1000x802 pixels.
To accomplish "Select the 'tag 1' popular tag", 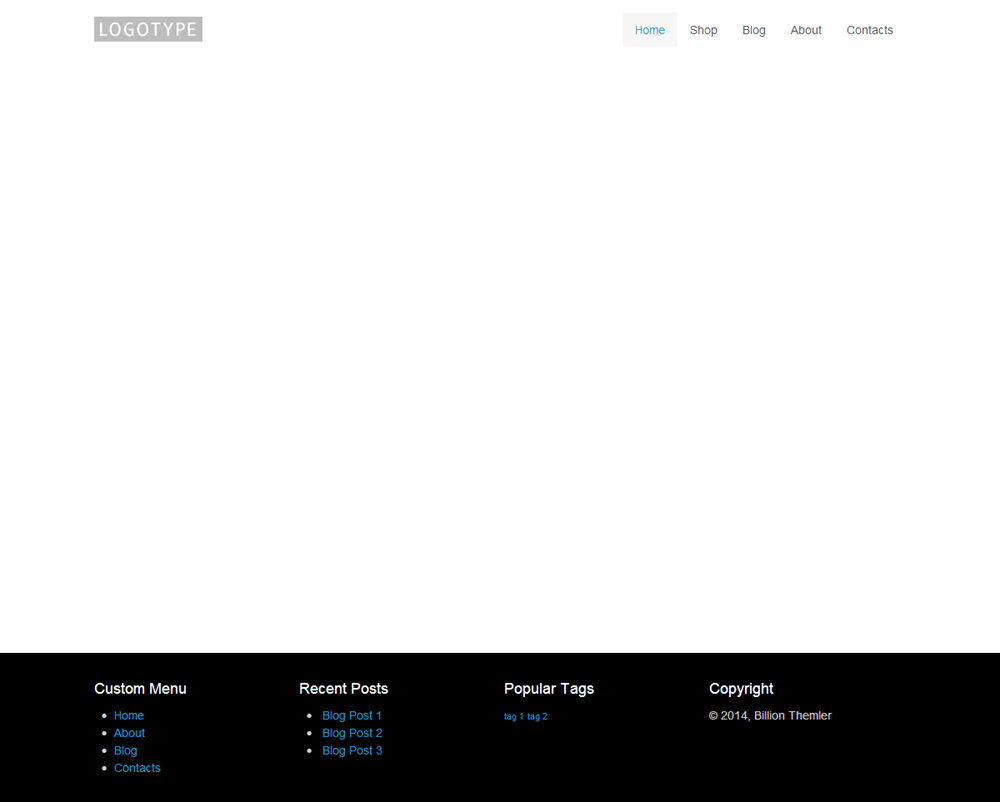I will pyautogui.click(x=513, y=717).
